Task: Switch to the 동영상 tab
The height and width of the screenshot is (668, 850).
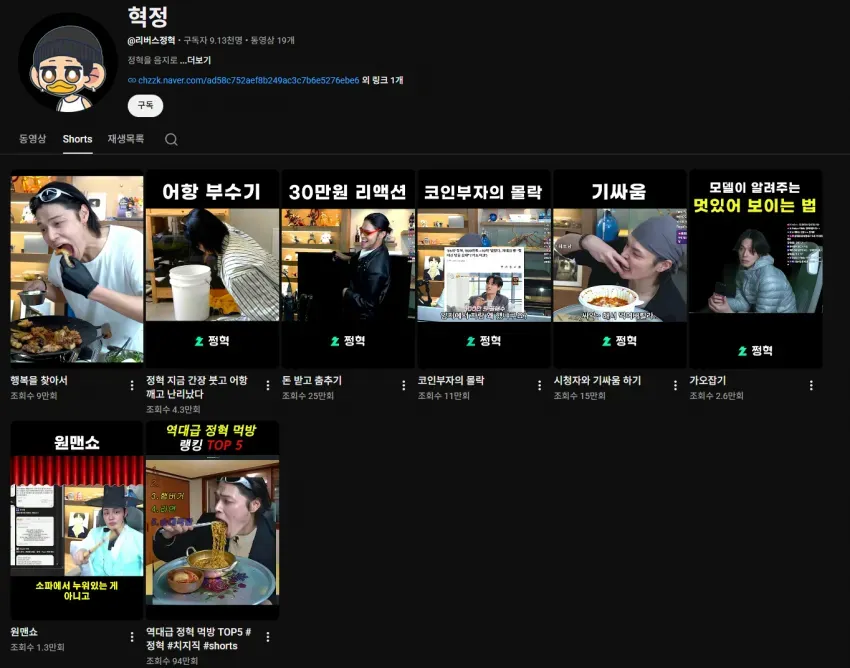Action: pyautogui.click(x=33, y=139)
